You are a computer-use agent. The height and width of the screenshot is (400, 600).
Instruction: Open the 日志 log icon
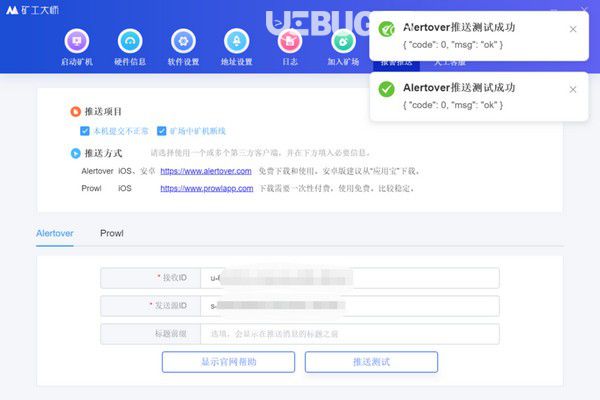pos(290,41)
